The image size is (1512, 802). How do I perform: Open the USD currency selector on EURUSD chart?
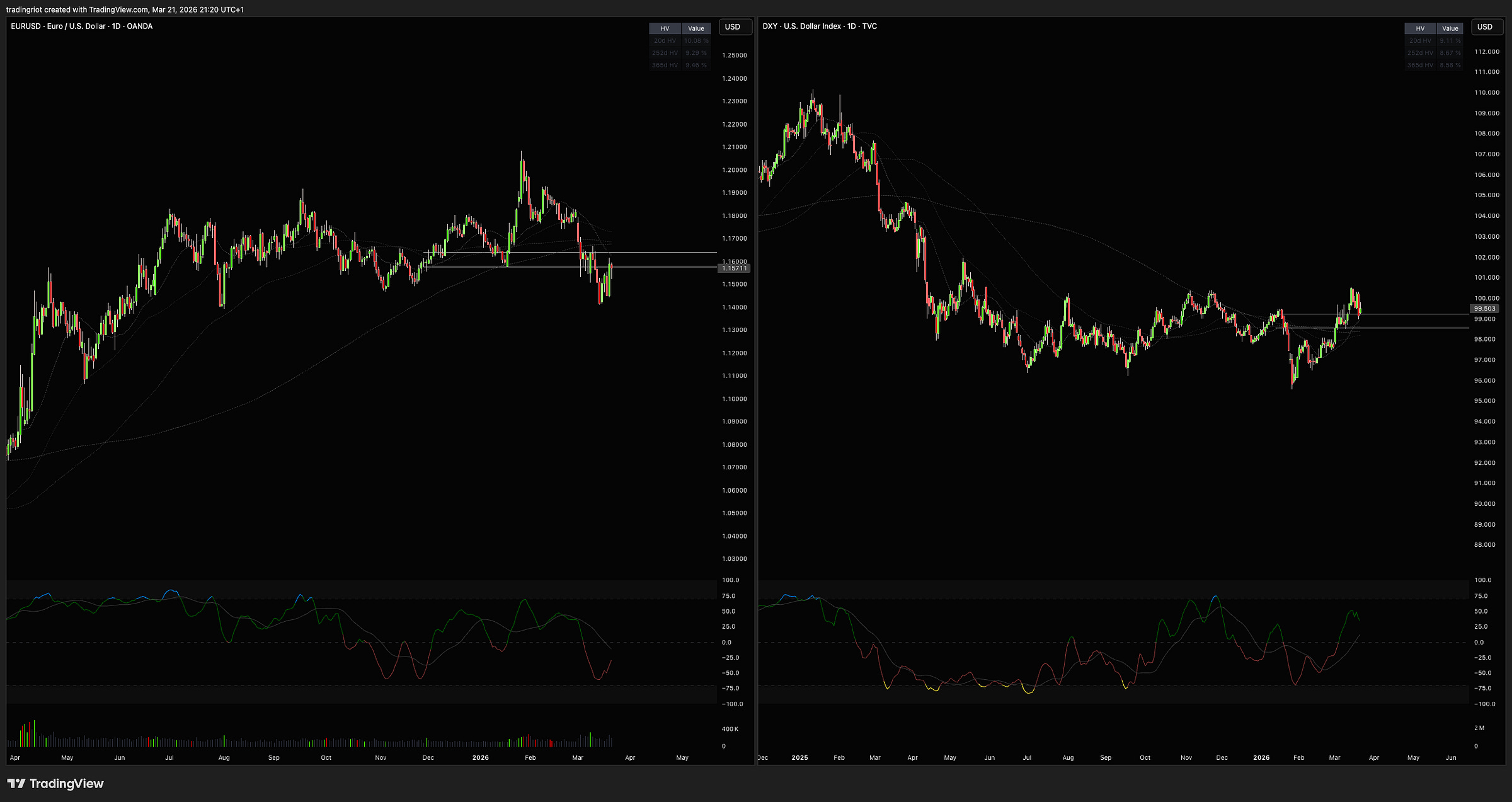click(x=733, y=27)
